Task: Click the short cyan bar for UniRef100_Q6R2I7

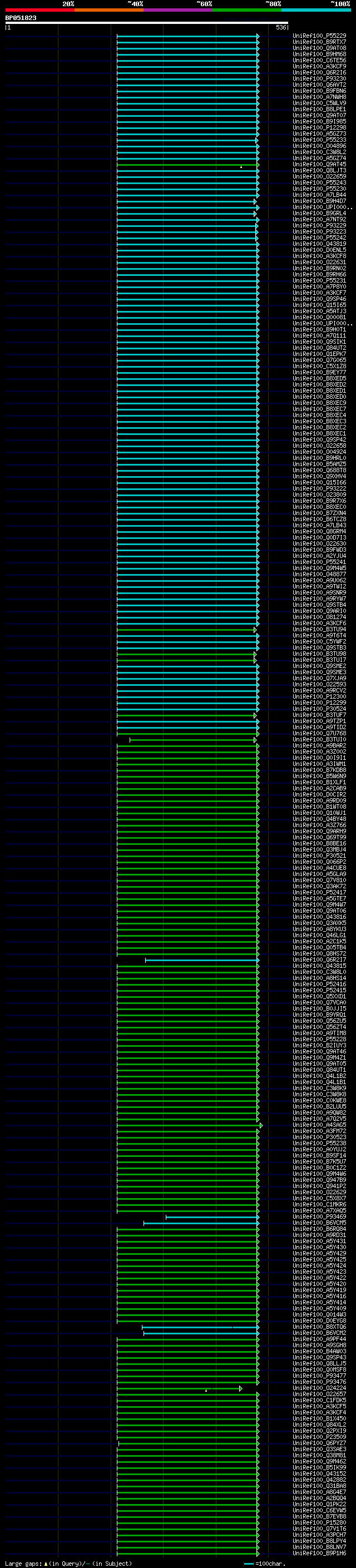Action: [202, 960]
